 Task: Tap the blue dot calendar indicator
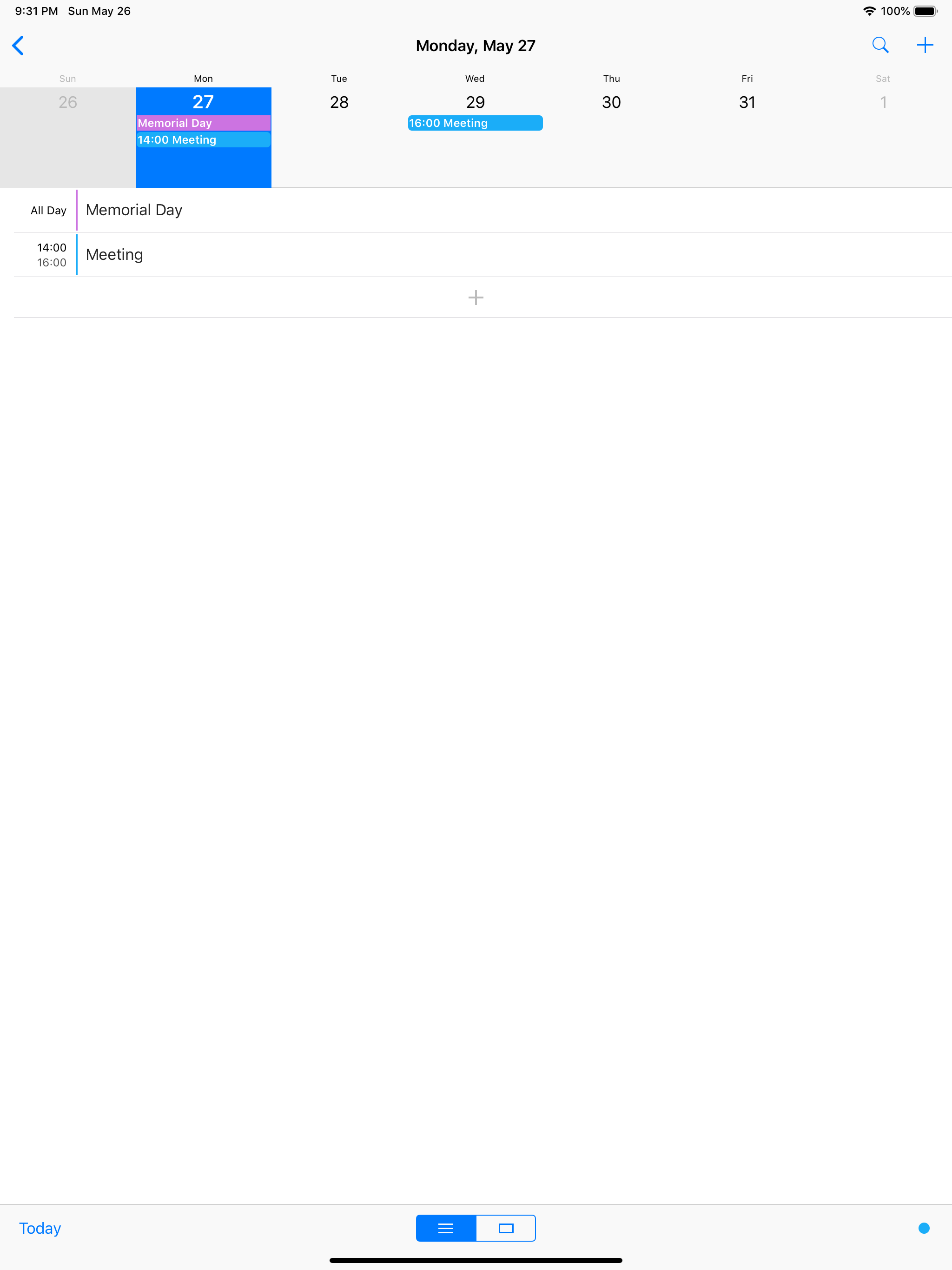coord(924,1228)
